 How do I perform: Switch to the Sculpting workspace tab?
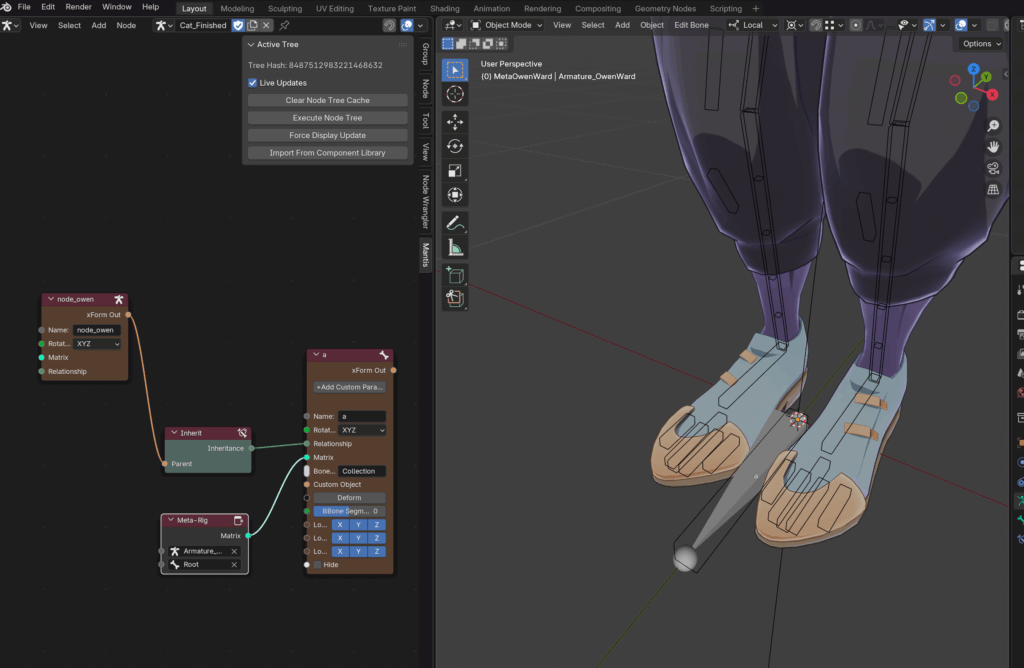click(x=284, y=8)
